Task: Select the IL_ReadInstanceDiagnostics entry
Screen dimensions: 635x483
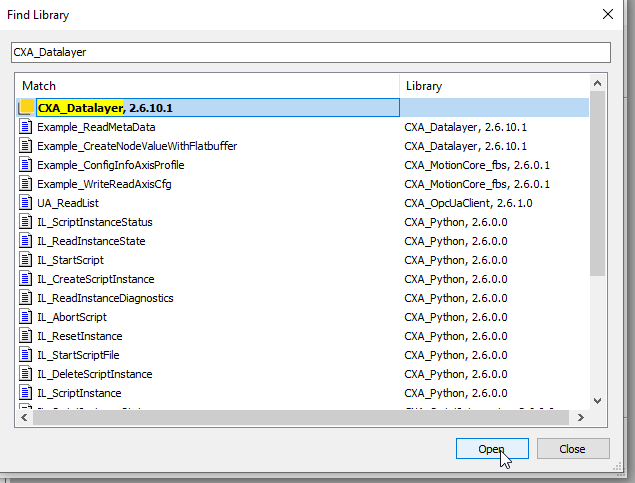Action: [x=105, y=298]
